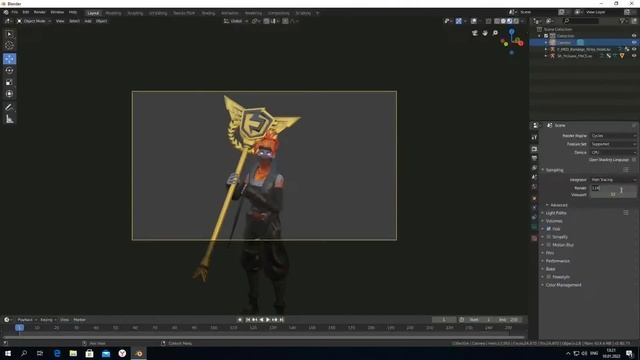Viewport: 640px width, 360px height.
Task: Open the Scene properties tab icon
Action: [534, 177]
